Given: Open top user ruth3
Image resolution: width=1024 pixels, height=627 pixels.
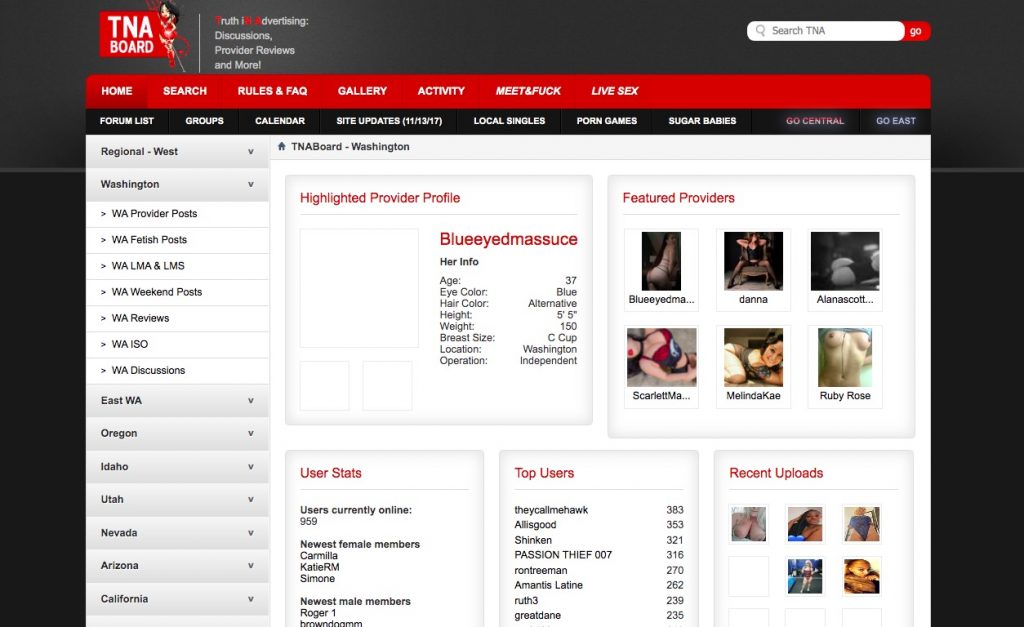Looking at the screenshot, I should pyautogui.click(x=526, y=600).
